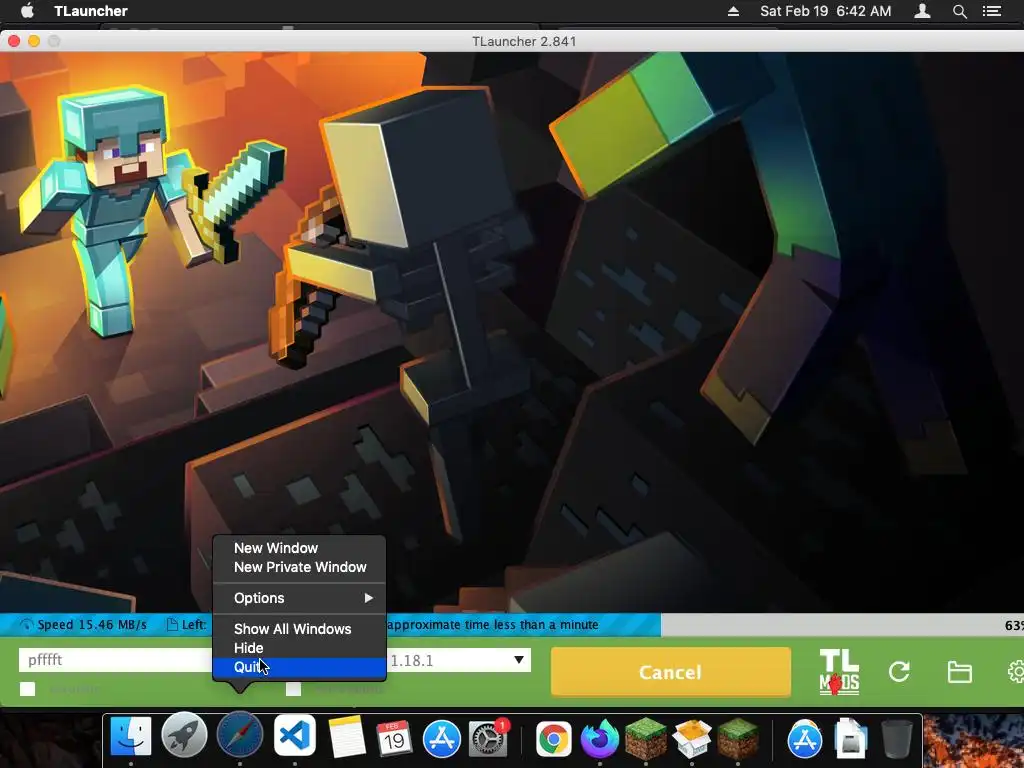Select Hide in the Dock menu
This screenshot has width=1024, height=768.
pyautogui.click(x=300, y=648)
